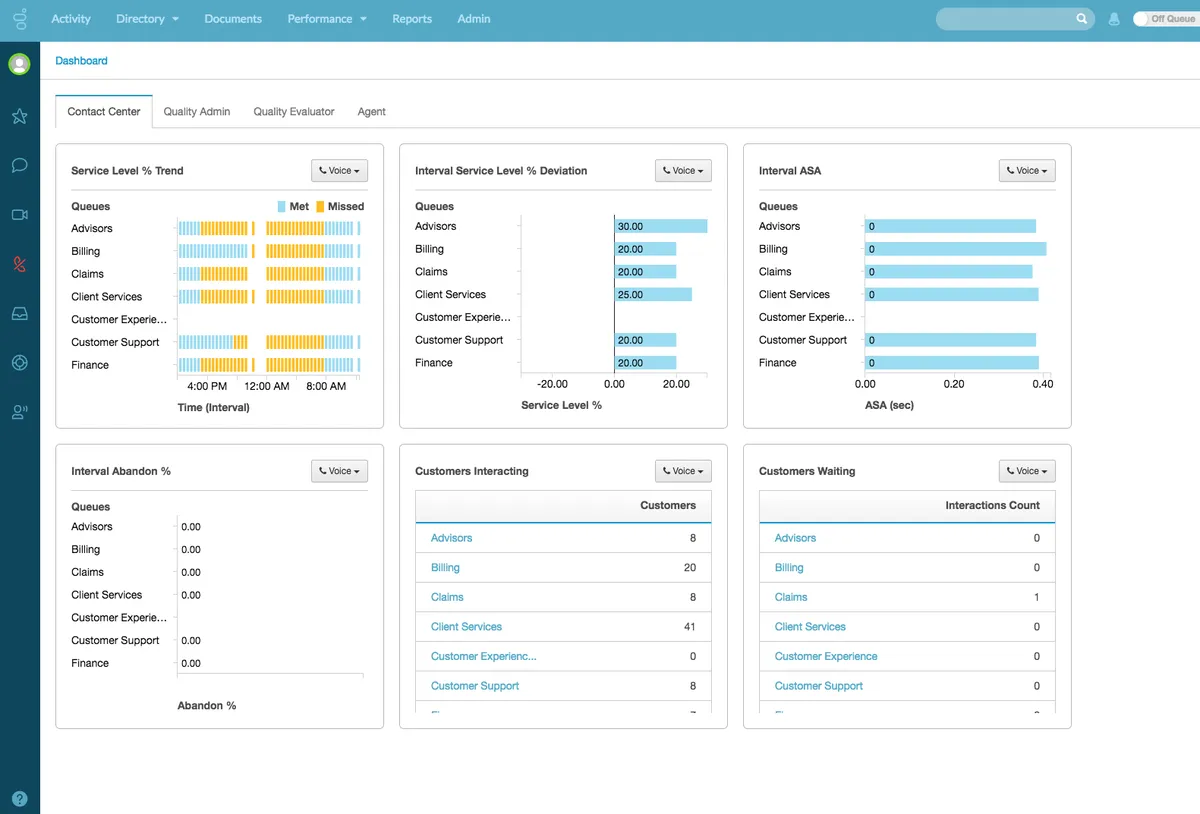Select the Agent tab

coord(371,111)
